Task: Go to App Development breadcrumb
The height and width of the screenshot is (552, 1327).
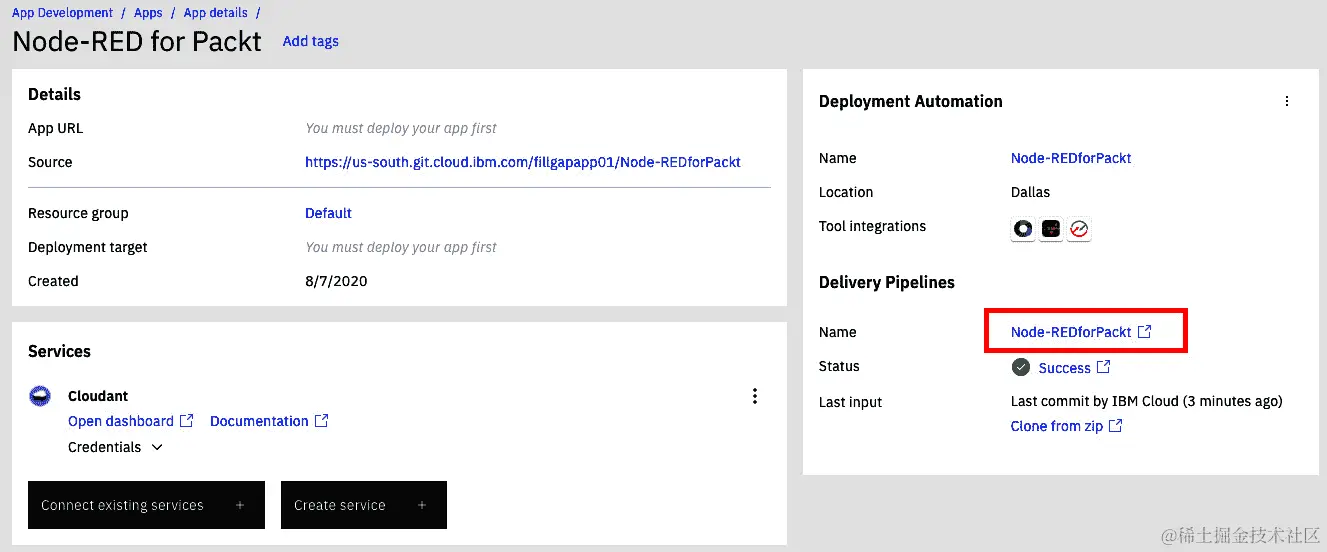Action: [x=62, y=13]
